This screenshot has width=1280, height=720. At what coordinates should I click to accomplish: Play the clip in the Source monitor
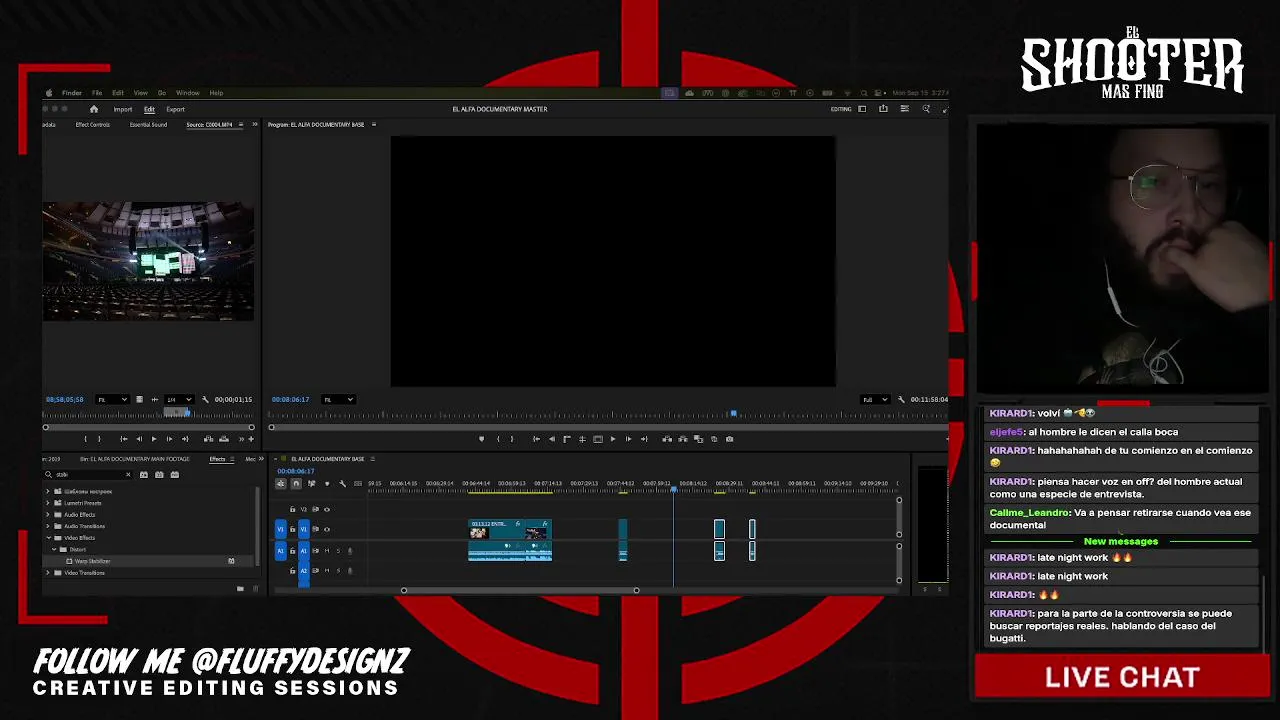(x=154, y=439)
